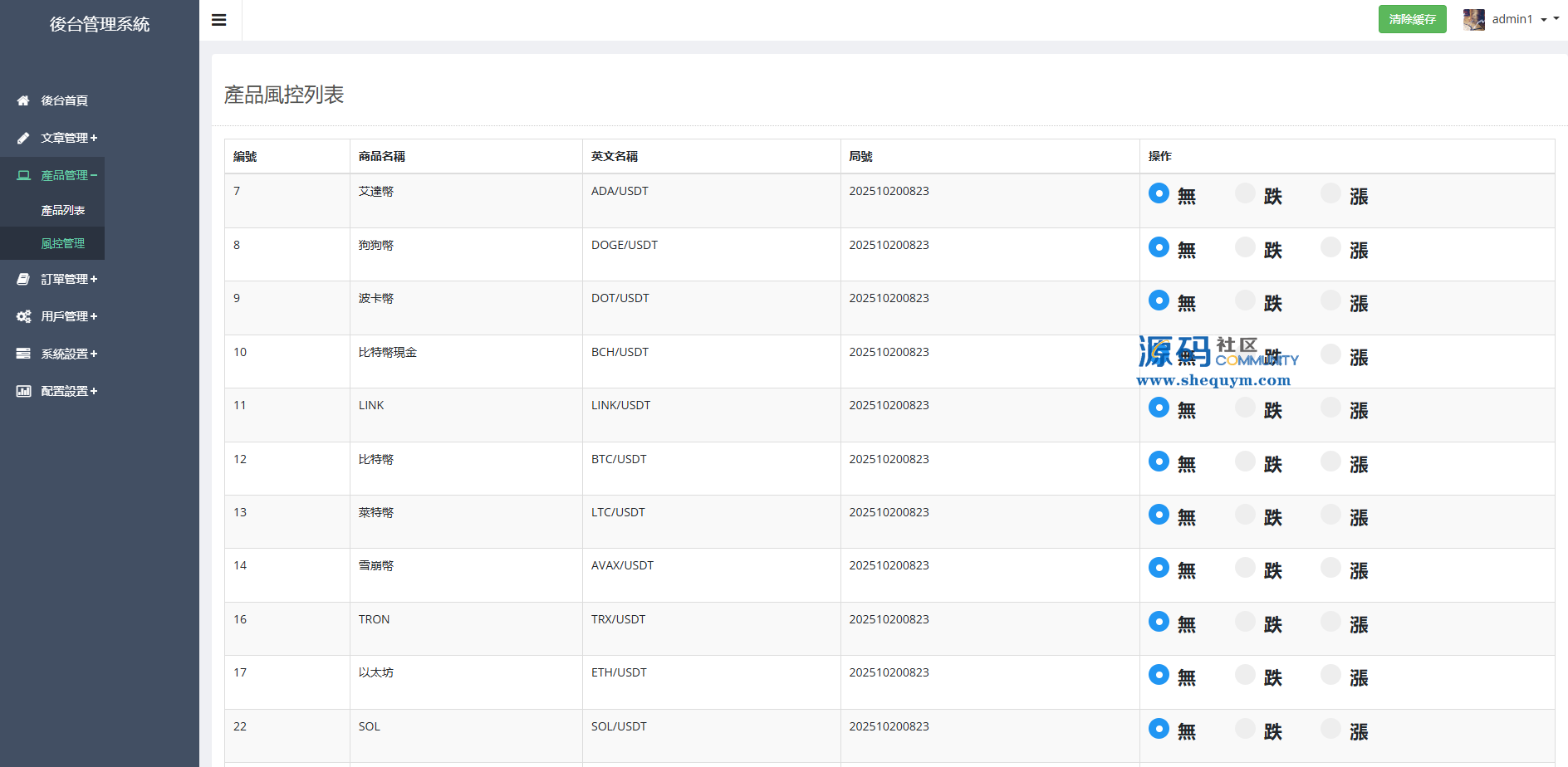Click the chart icon for 配置設置

coord(23,391)
